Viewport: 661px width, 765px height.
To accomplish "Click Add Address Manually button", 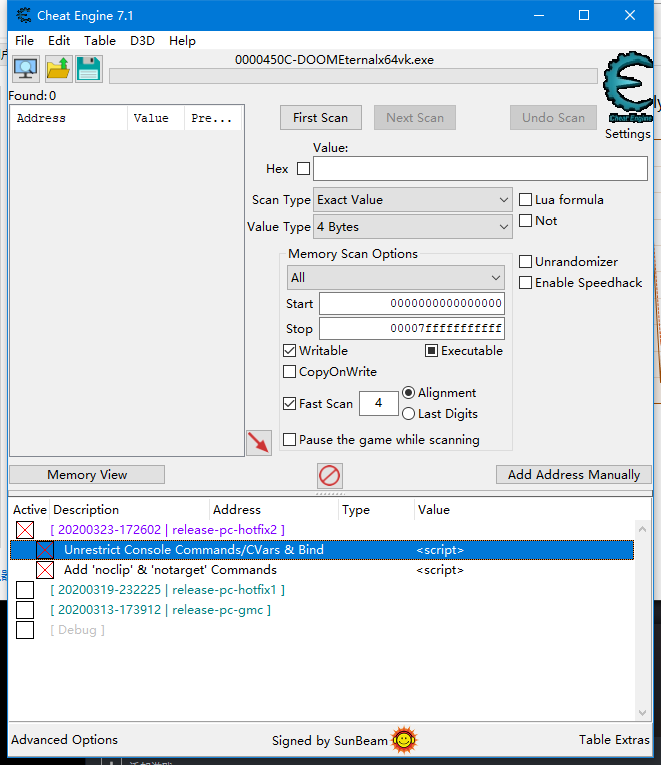I will click(x=574, y=475).
